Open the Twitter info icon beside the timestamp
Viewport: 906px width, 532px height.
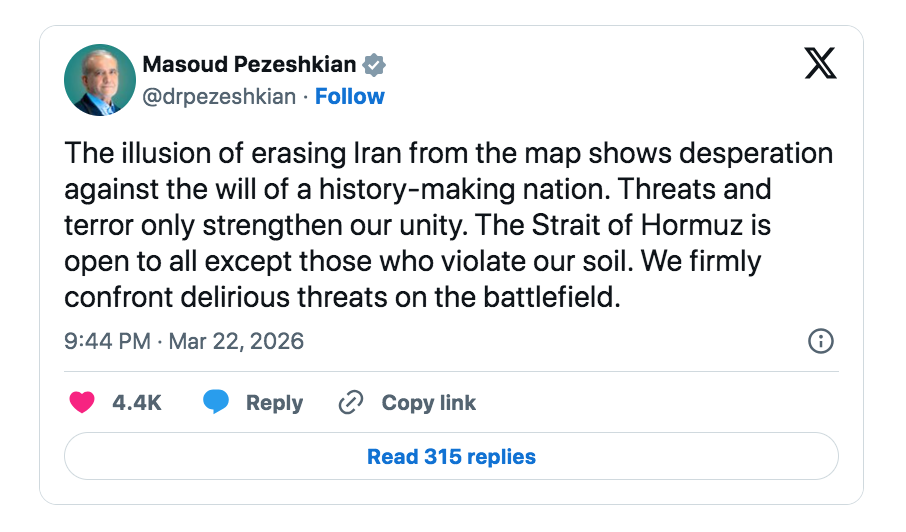820,341
